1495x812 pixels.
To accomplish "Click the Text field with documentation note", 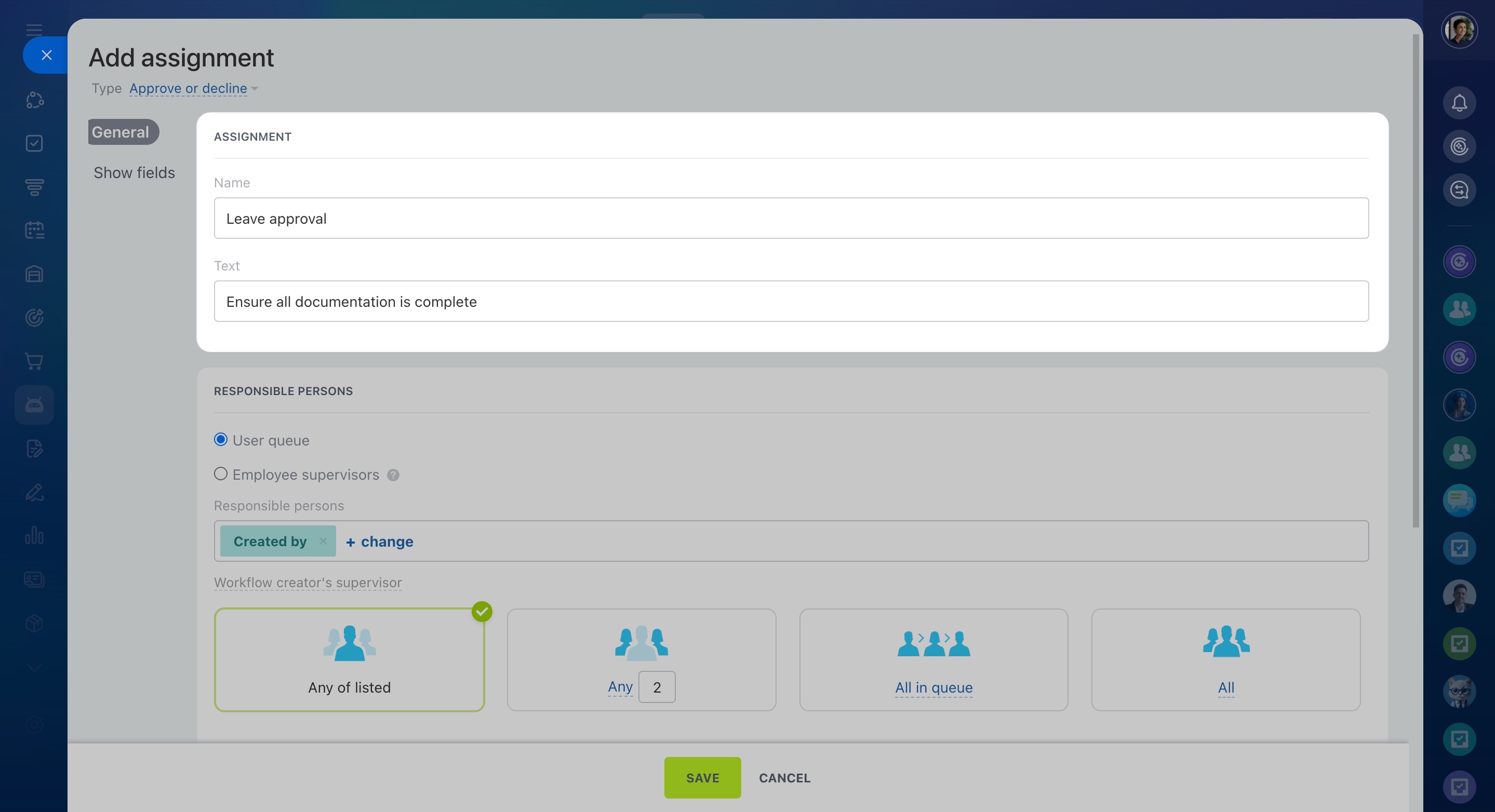I will point(791,302).
